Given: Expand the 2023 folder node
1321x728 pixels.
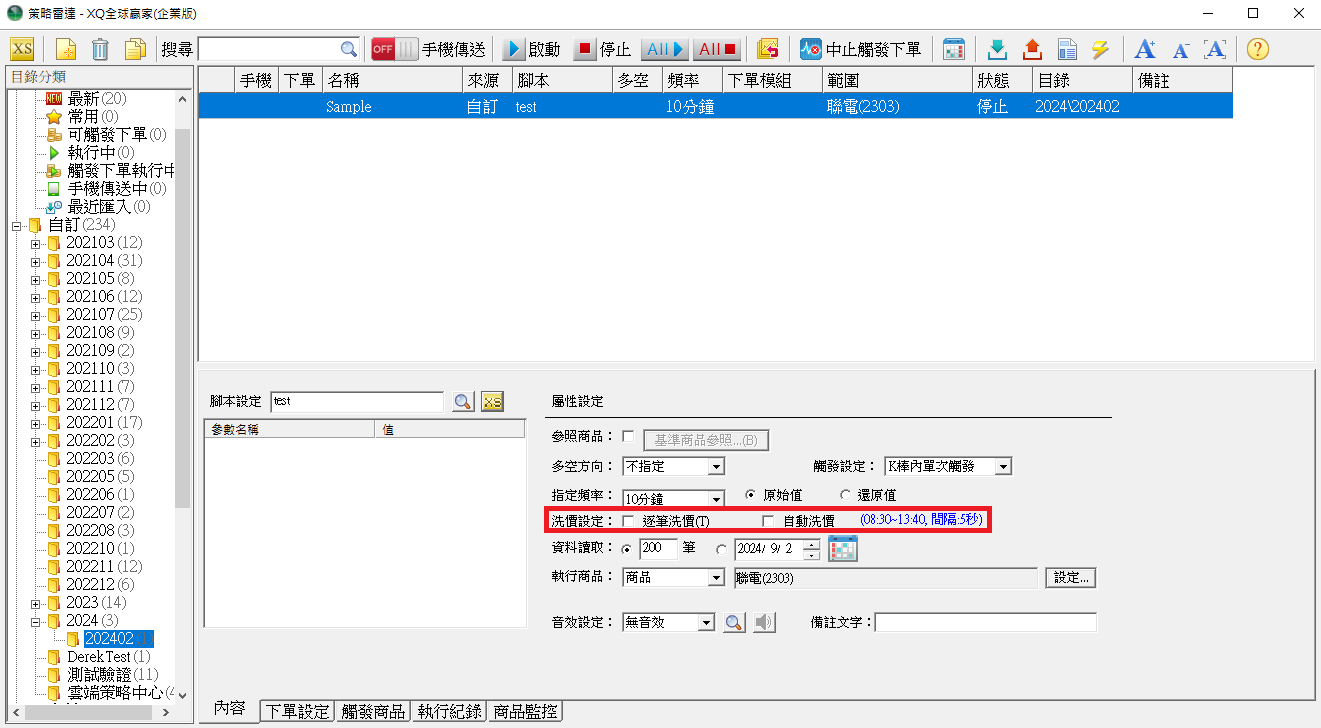Looking at the screenshot, I should pos(36,603).
